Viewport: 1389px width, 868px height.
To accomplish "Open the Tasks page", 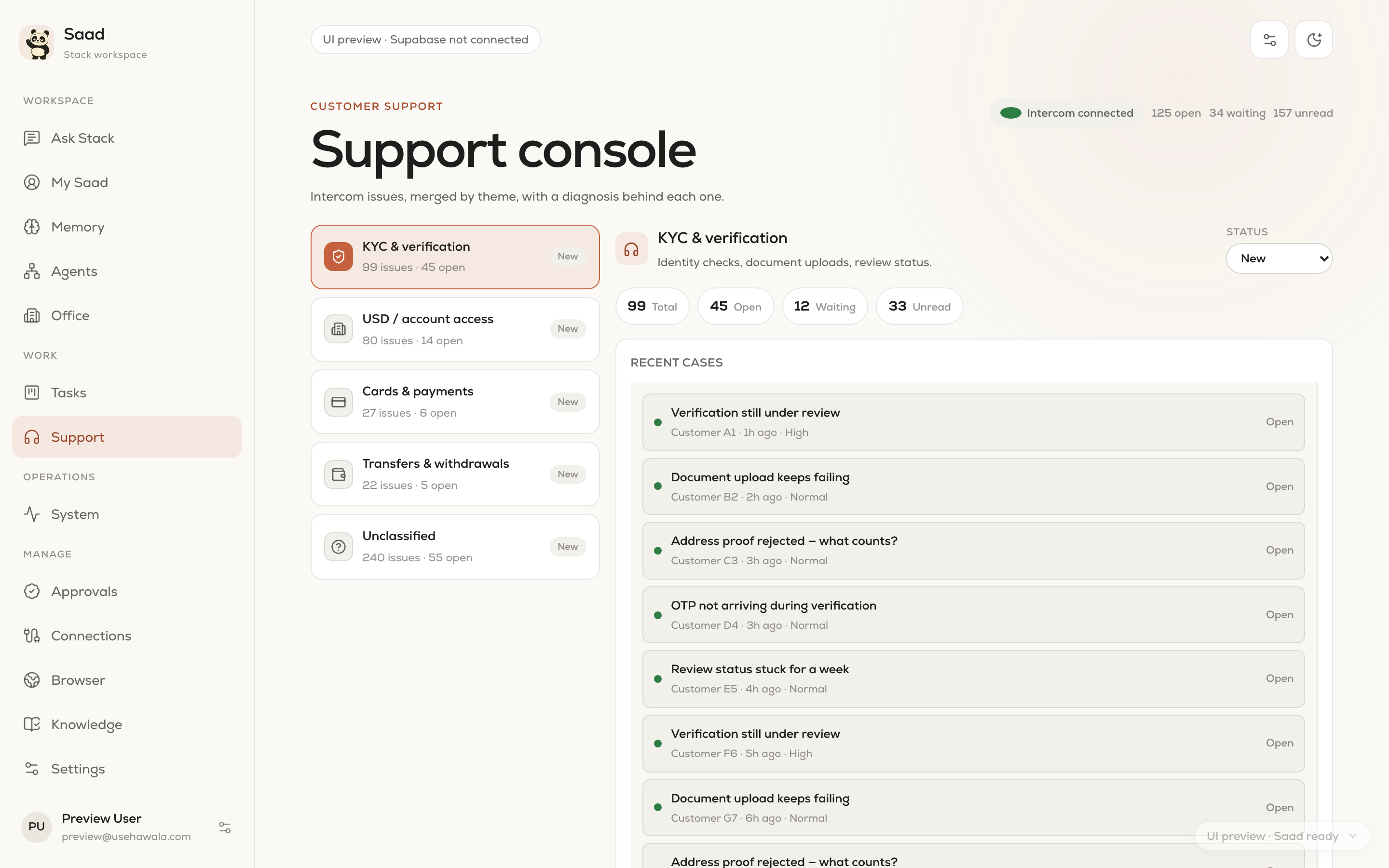I will (126, 393).
